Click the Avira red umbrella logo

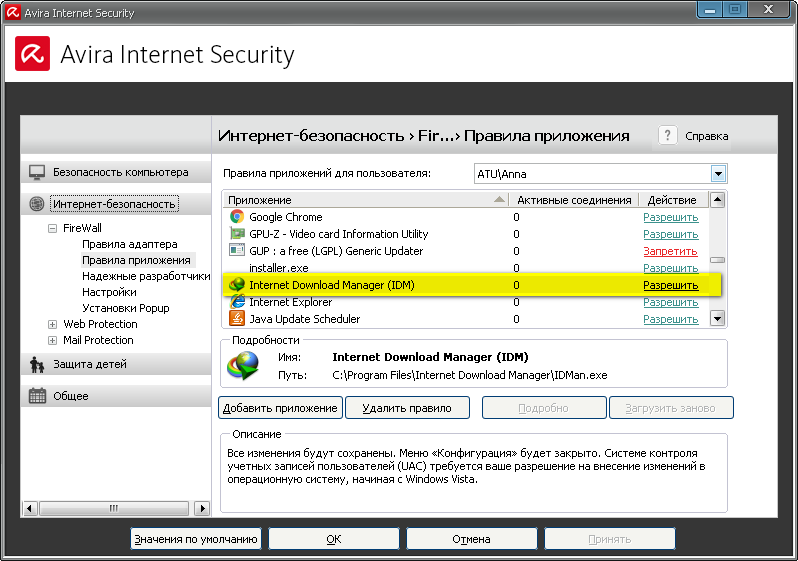pos(32,52)
